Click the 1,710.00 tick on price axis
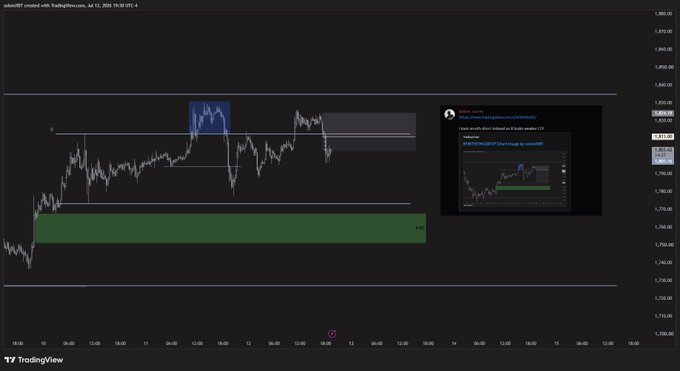Screen dimensions: 680x371 [664, 316]
